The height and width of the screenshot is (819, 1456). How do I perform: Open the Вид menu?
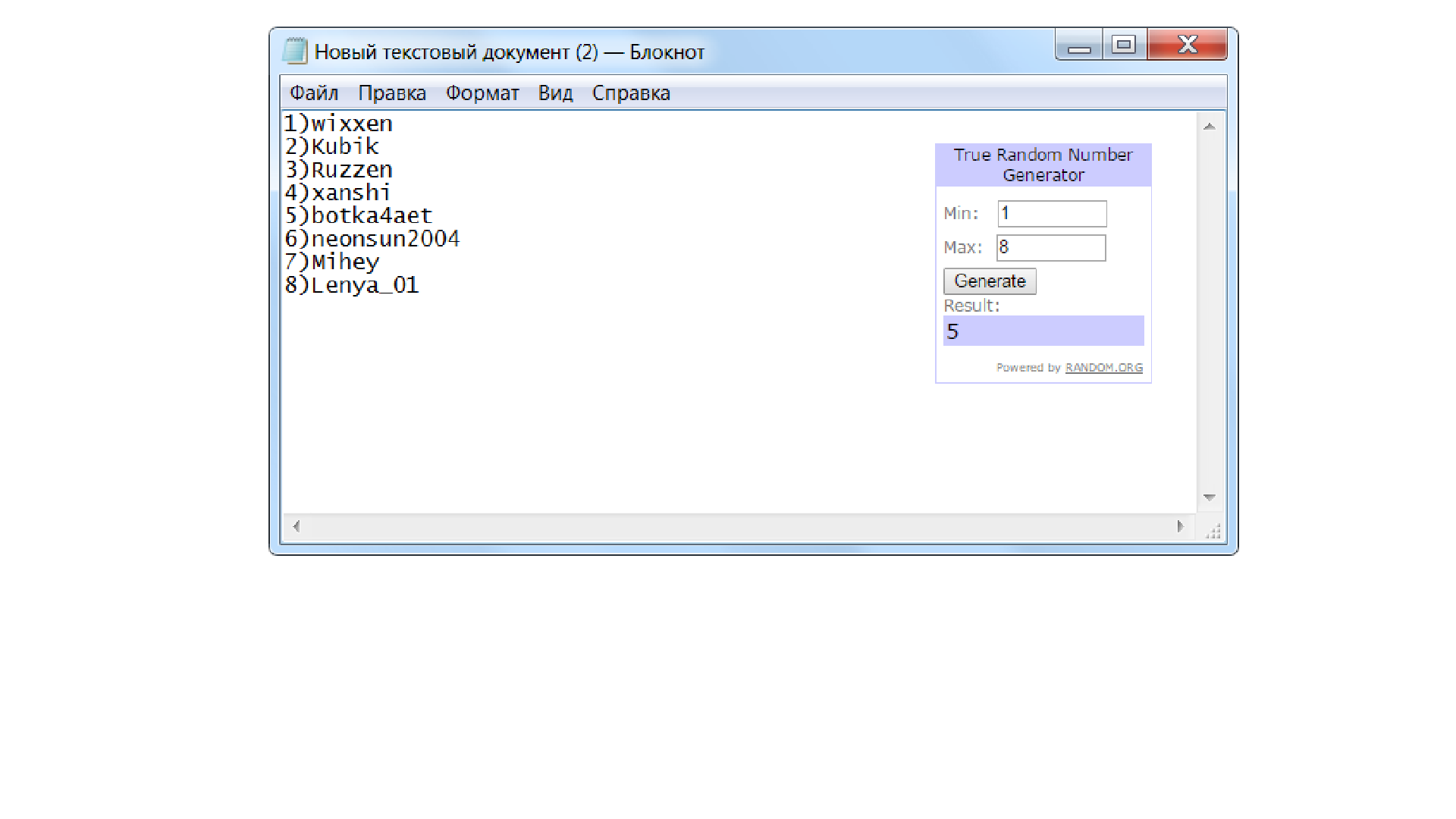555,93
